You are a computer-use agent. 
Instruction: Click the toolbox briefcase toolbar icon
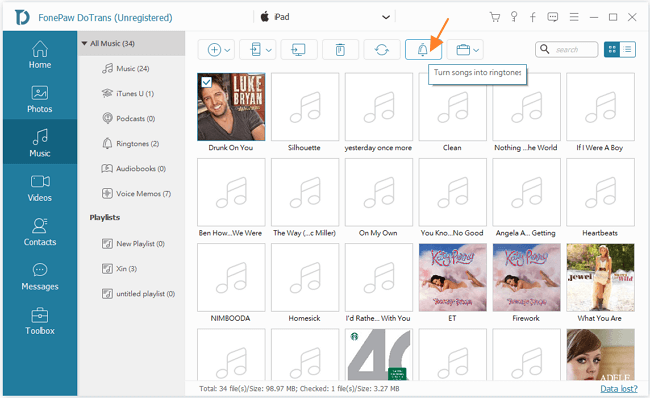tap(463, 50)
